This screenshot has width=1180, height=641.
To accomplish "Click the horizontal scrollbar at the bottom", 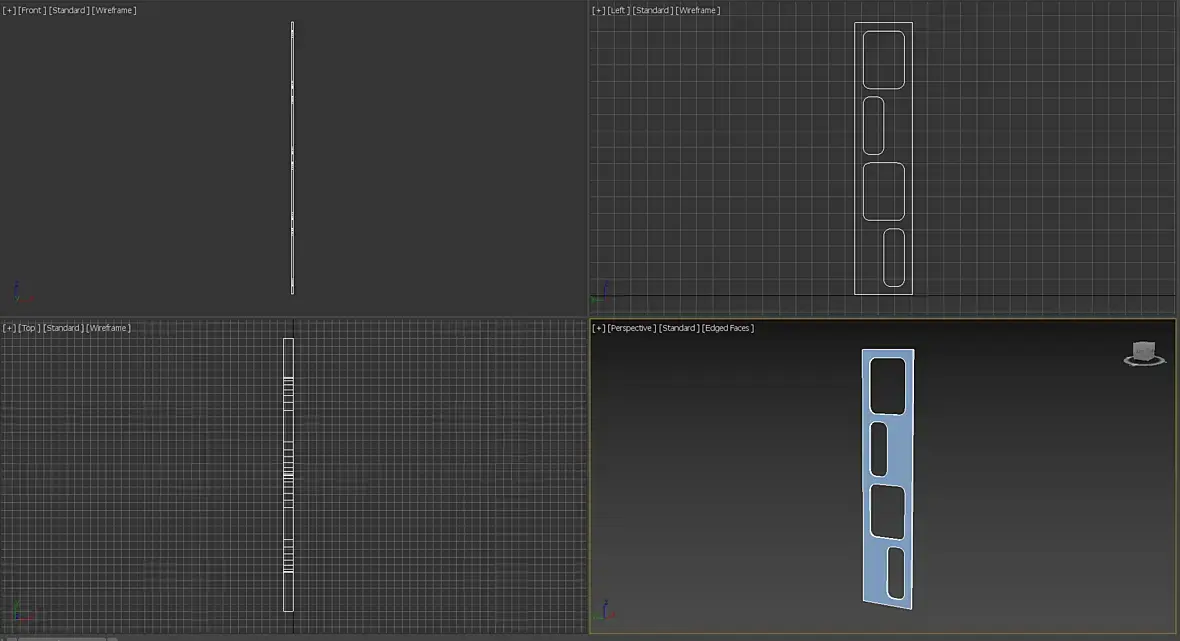I will [x=62, y=639].
